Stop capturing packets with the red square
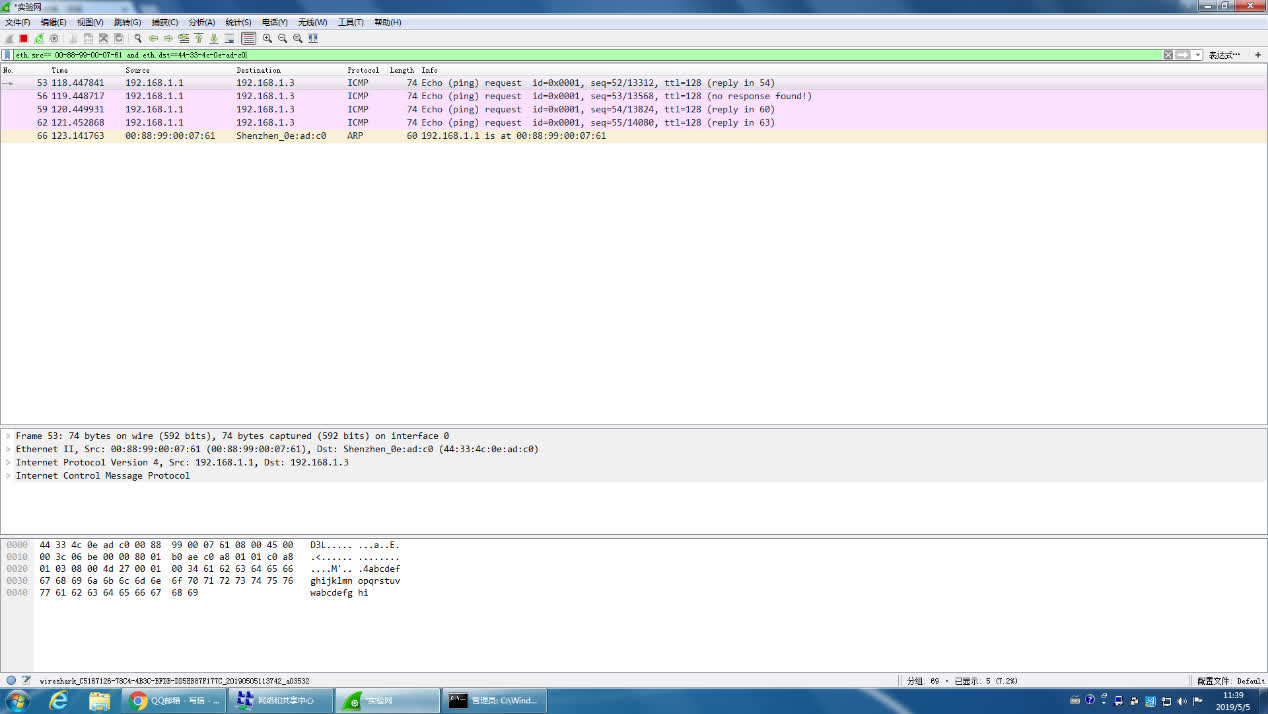 tap(23, 38)
